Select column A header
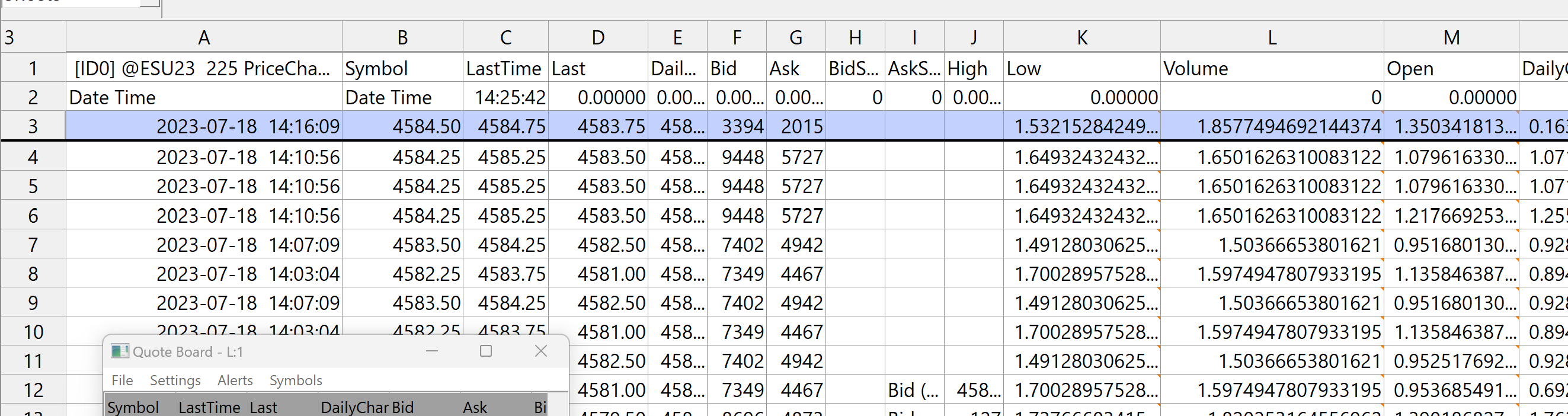Image resolution: width=1568 pixels, height=416 pixels. (204, 38)
